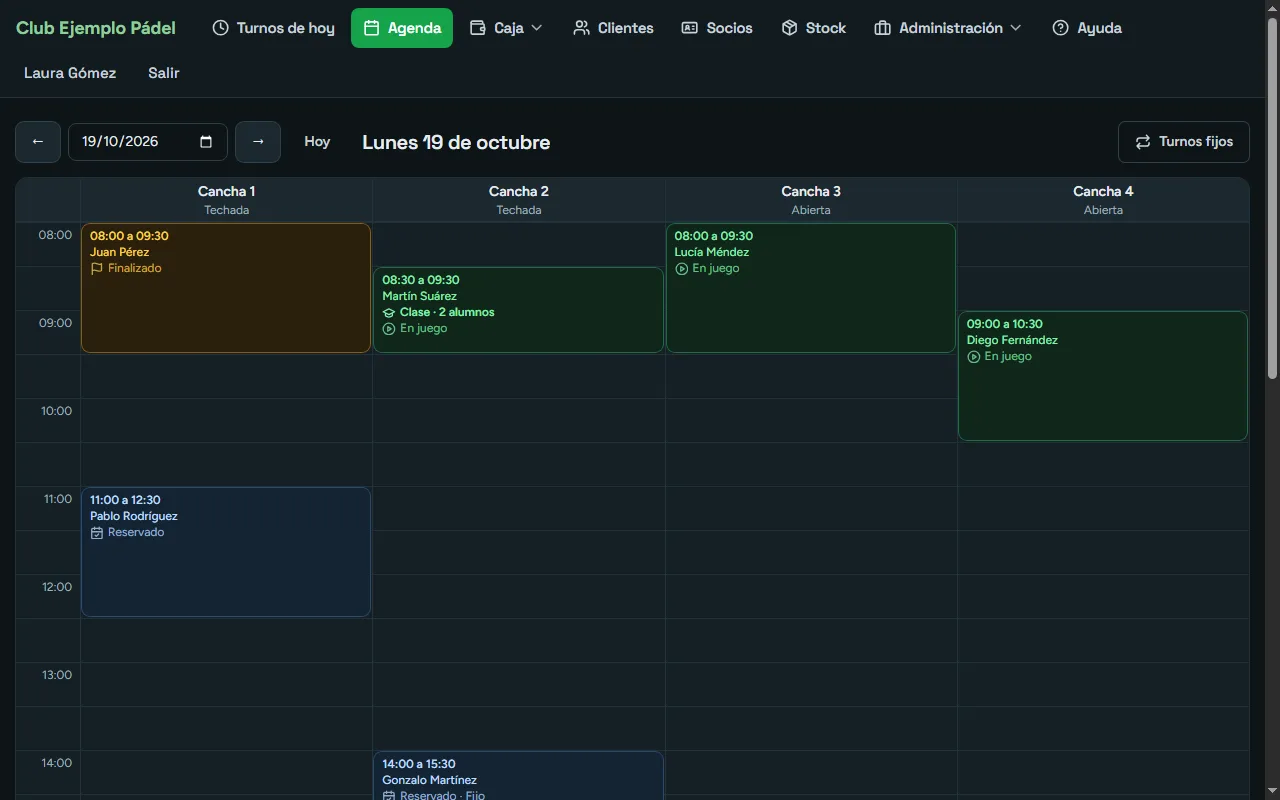1280x800 pixels.
Task: Click the Salir link
Action: [164, 73]
